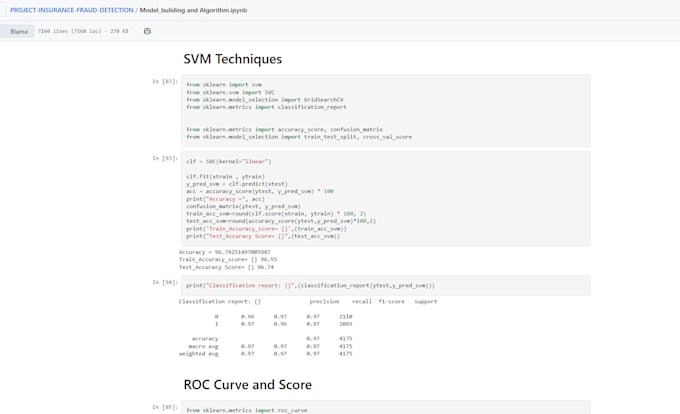Click the print Classification report code line

pos(311,285)
